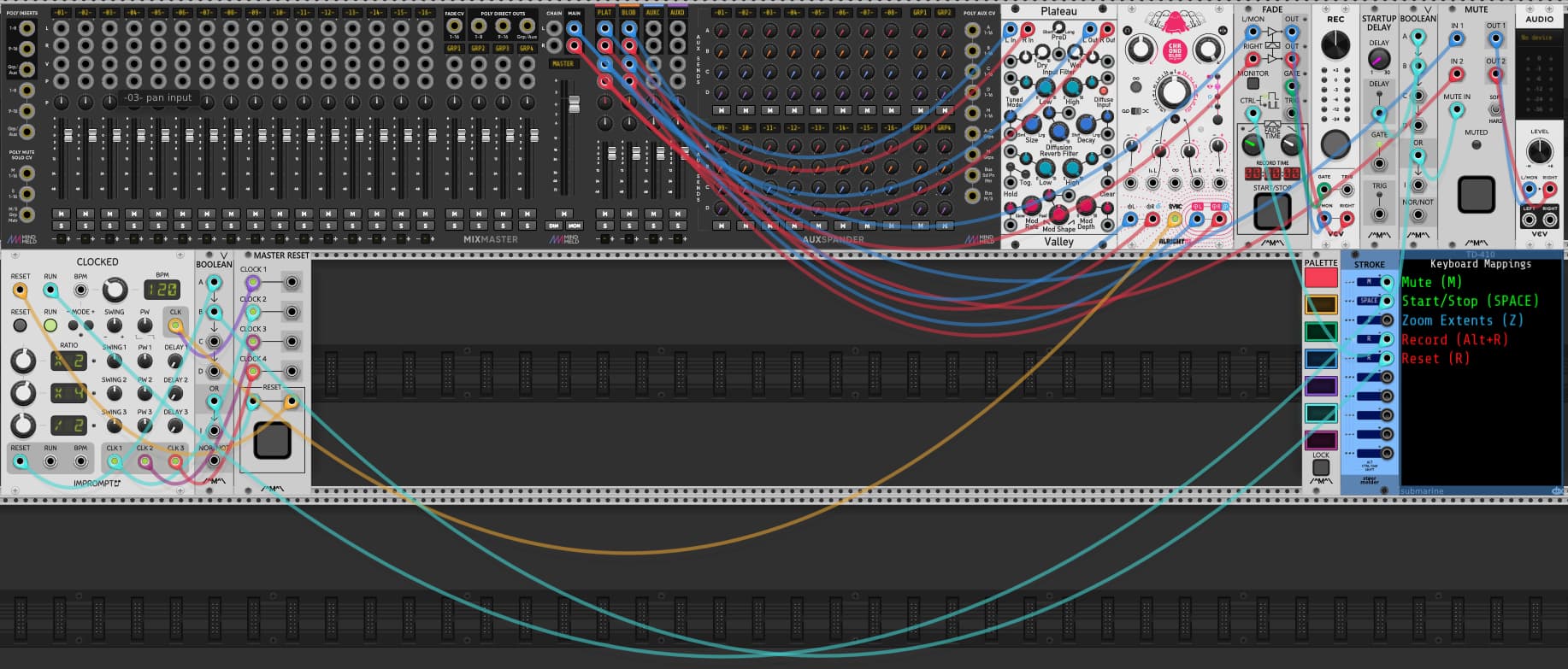Viewport: 1568px width, 669px height.
Task: Click the Chronoblob SYNC yellow jack
Action: pyautogui.click(x=1174, y=220)
